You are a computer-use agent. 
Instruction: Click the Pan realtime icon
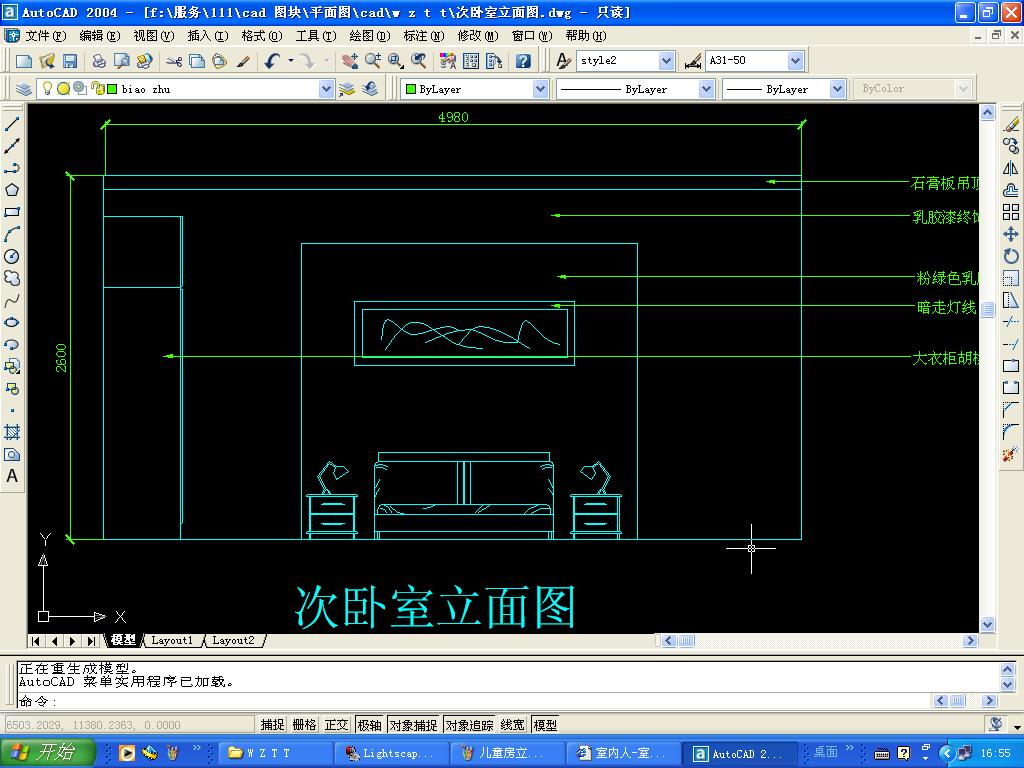click(350, 61)
